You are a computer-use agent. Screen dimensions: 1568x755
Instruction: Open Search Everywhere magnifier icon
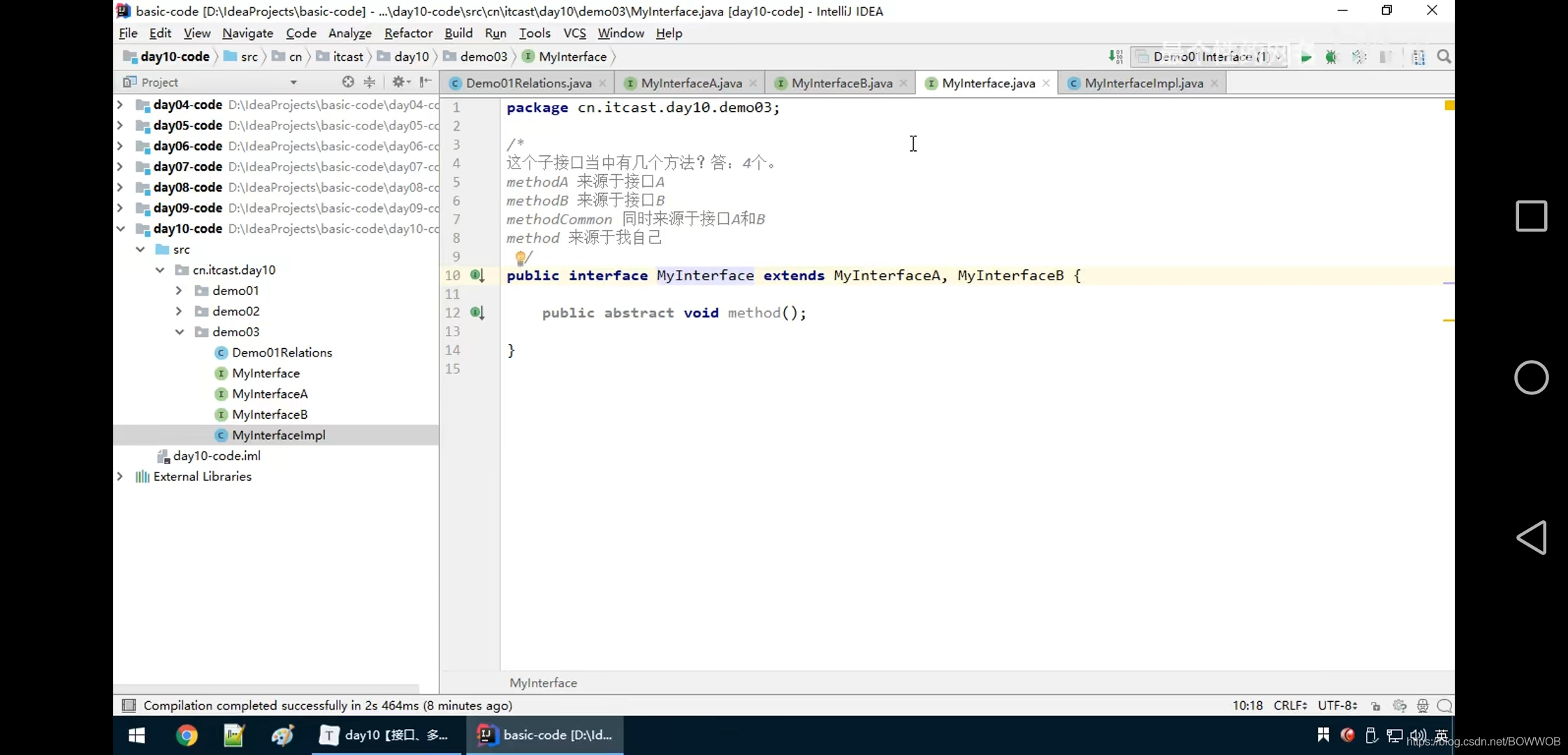click(1444, 57)
